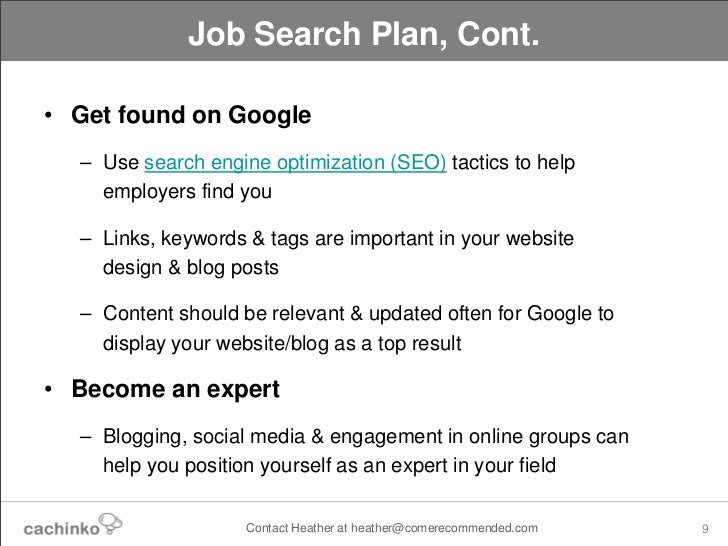Click the words employers find you
728x546 pixels.
[x=187, y=192]
